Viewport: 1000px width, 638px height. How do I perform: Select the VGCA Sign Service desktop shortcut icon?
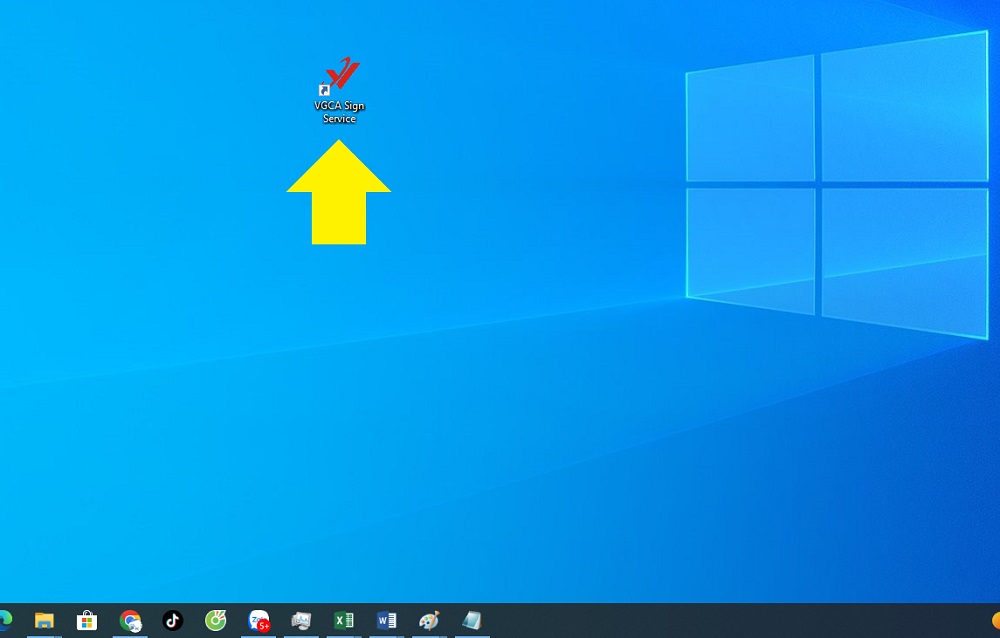tap(340, 75)
